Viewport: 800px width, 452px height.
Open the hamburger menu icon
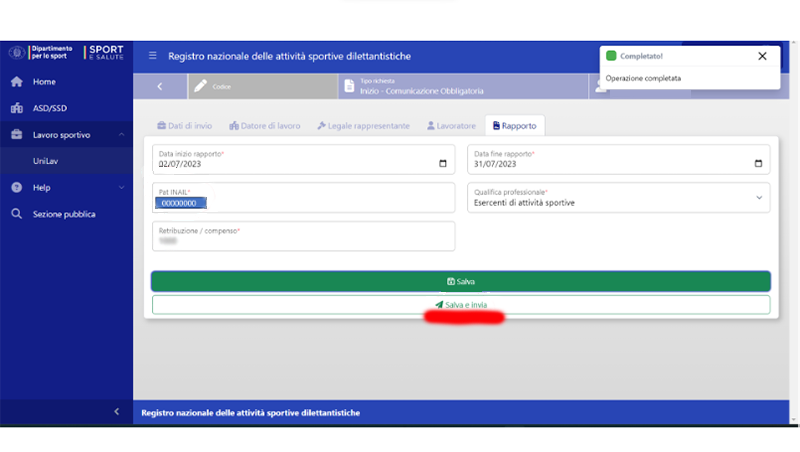click(x=153, y=56)
